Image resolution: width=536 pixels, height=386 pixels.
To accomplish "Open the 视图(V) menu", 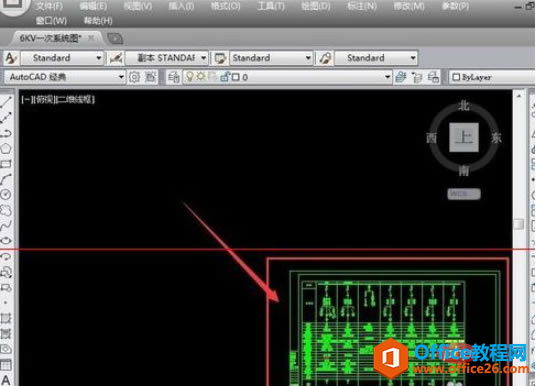I will [x=138, y=6].
